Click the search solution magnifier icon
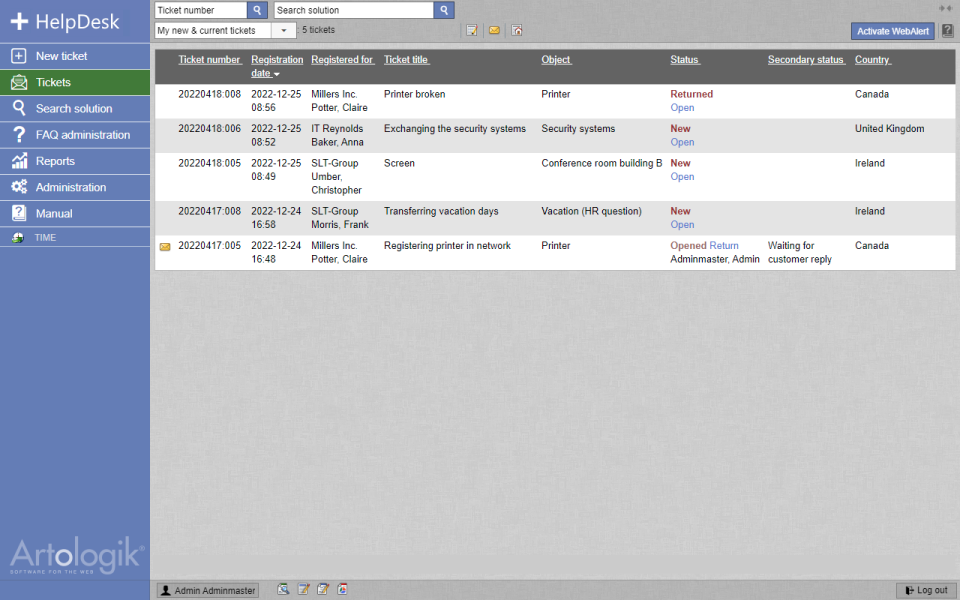 click(x=443, y=9)
